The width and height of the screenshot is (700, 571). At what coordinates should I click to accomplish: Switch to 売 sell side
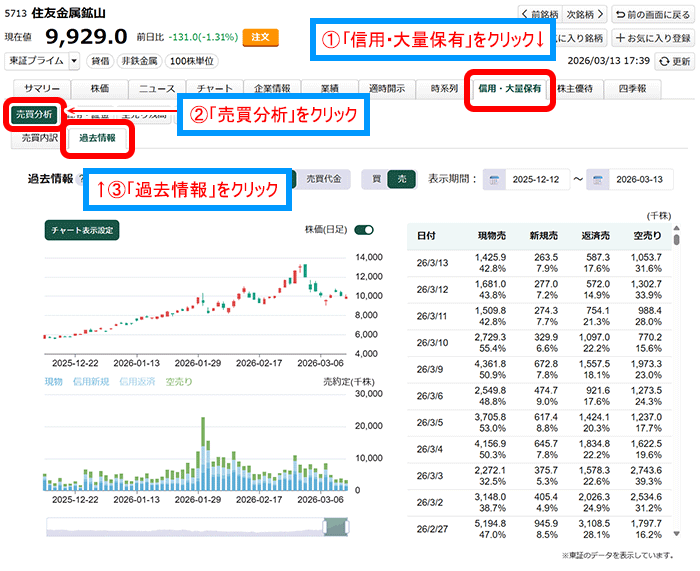[402, 179]
